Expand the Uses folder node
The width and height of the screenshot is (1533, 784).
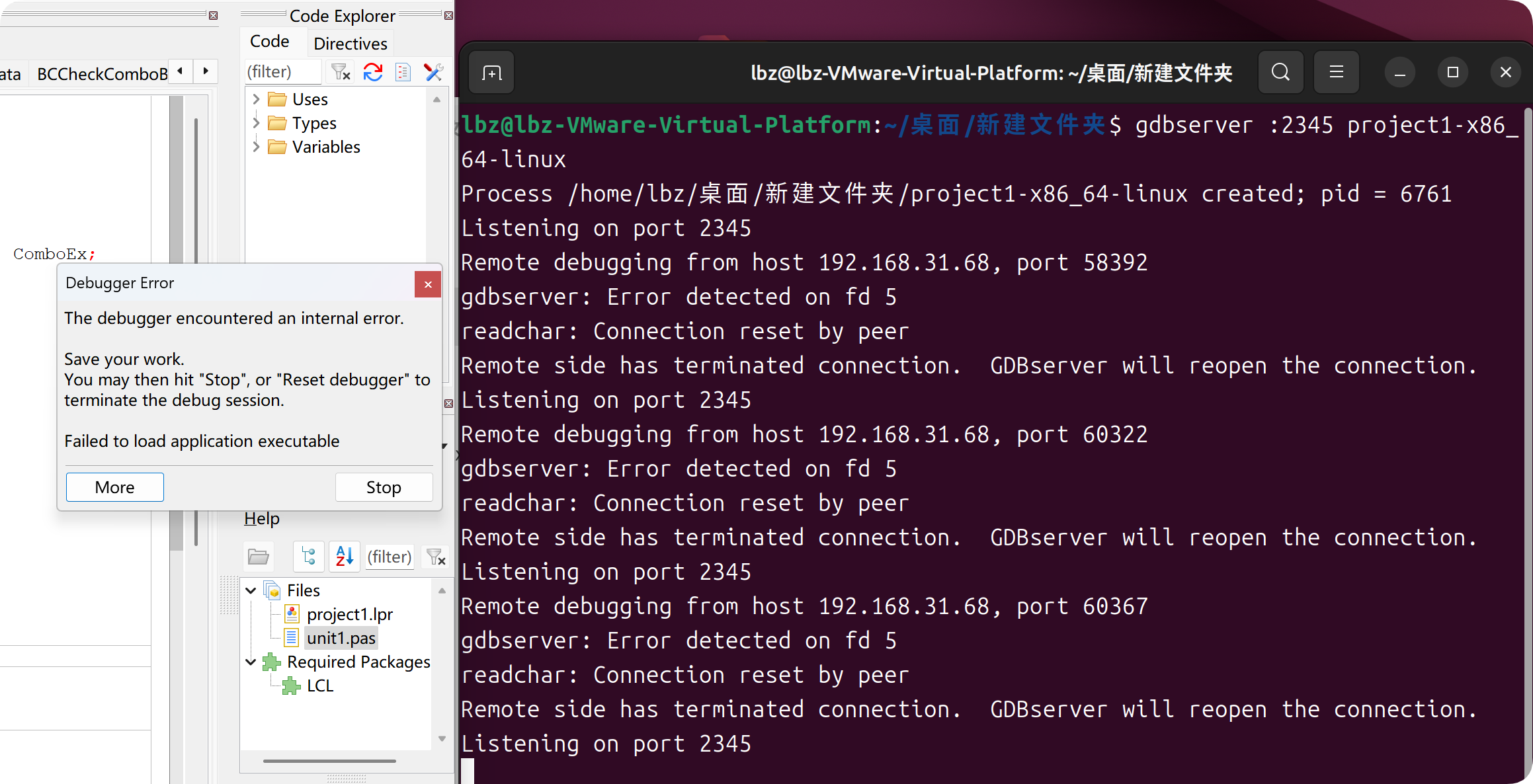256,99
